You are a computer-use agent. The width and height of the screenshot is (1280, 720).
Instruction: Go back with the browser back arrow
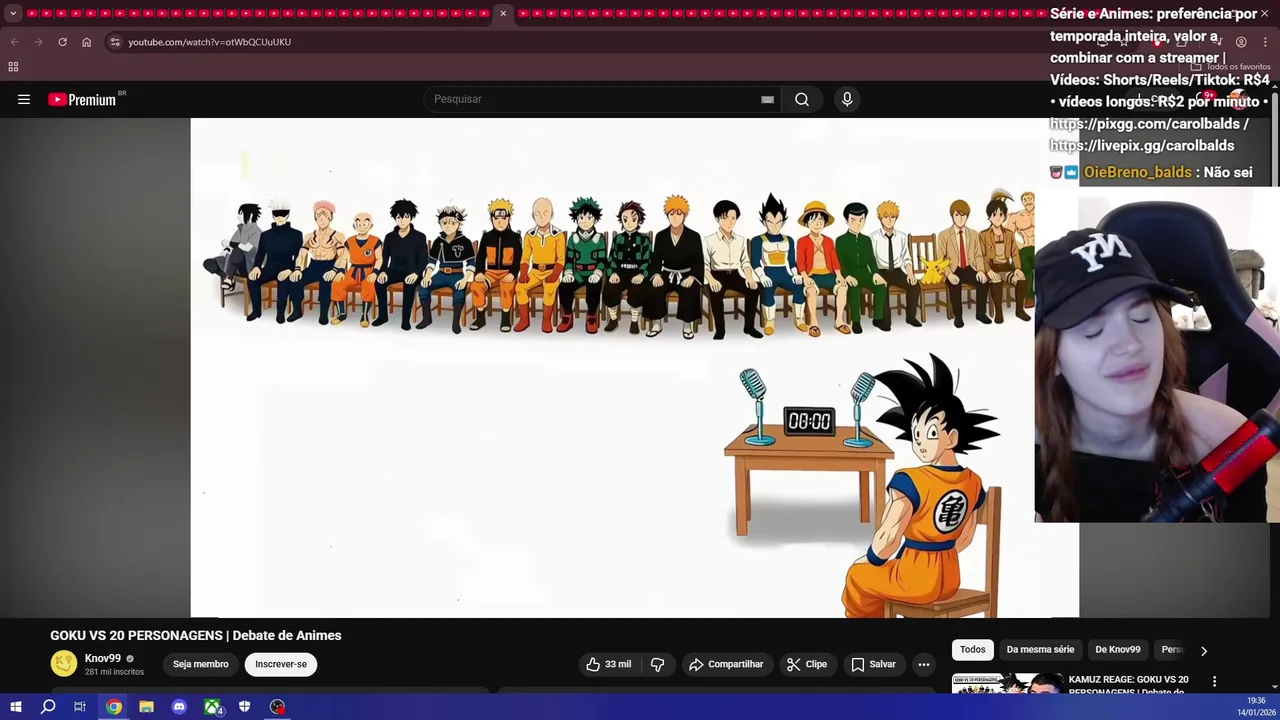(x=14, y=42)
